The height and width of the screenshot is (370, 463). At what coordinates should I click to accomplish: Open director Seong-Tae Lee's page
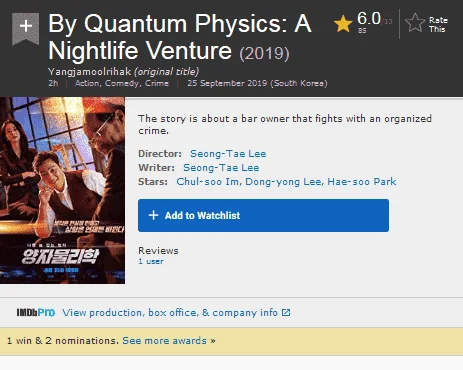(x=228, y=154)
